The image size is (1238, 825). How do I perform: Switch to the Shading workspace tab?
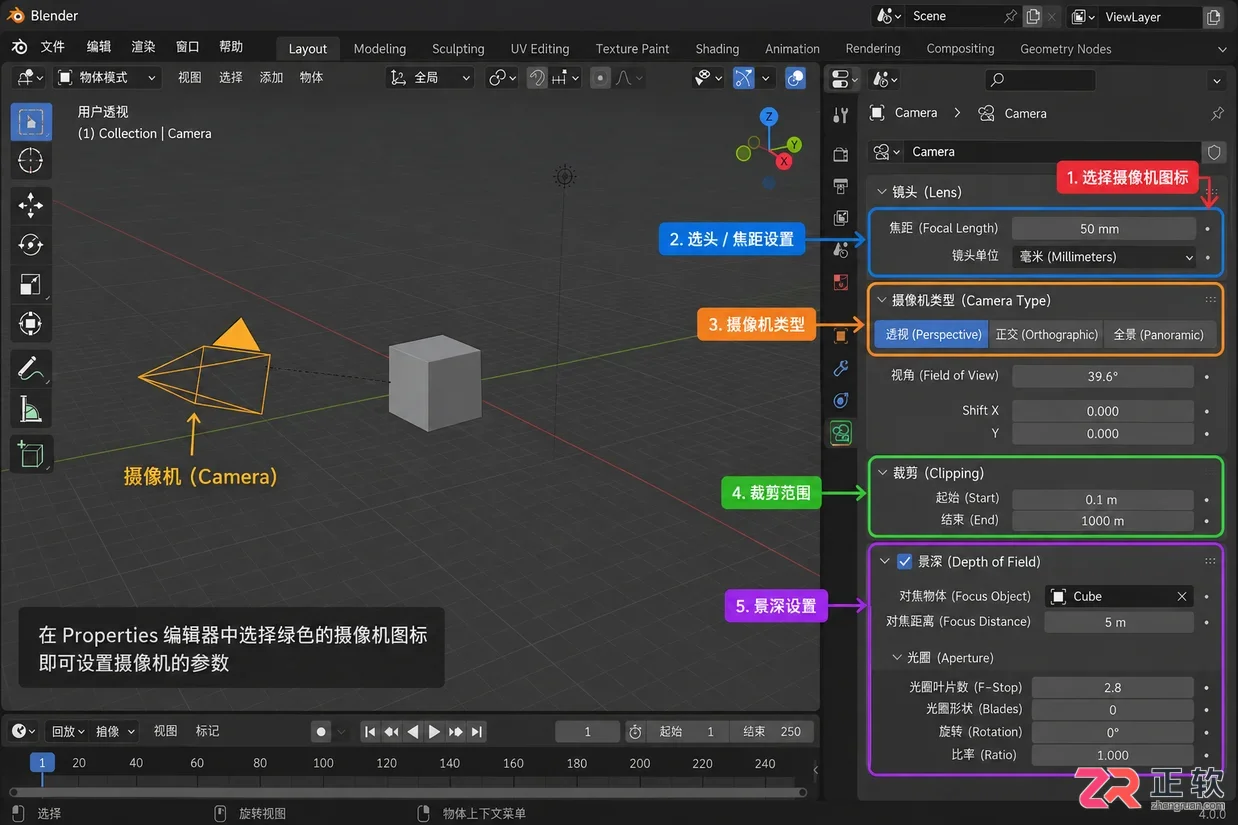[x=717, y=49]
